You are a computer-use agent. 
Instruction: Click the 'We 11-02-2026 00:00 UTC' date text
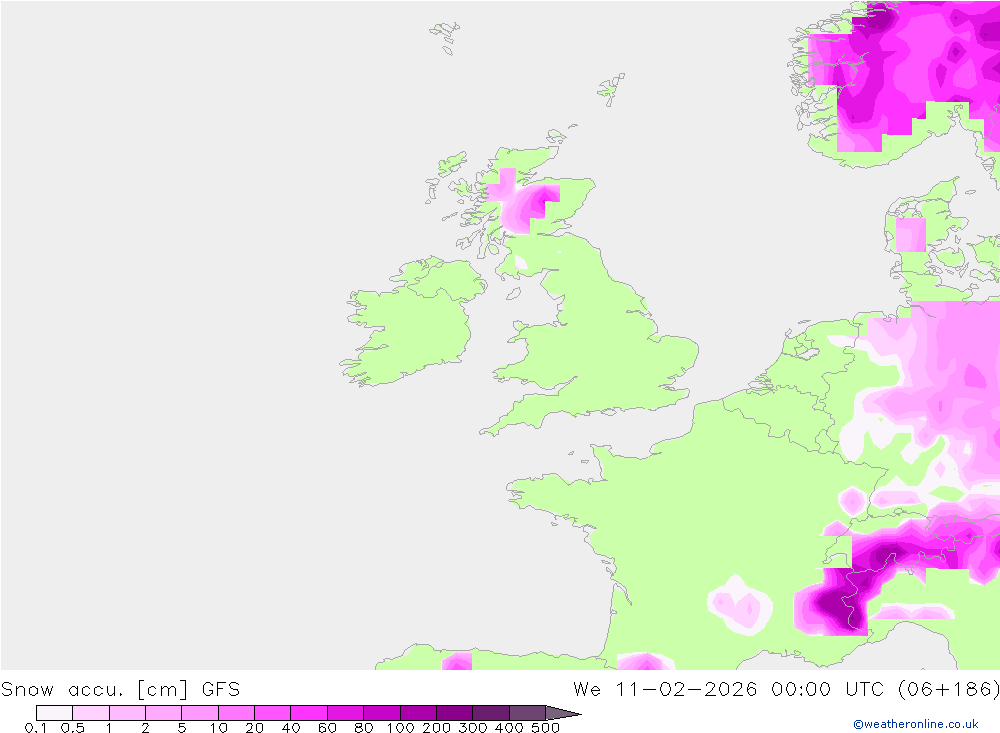[x=728, y=690]
